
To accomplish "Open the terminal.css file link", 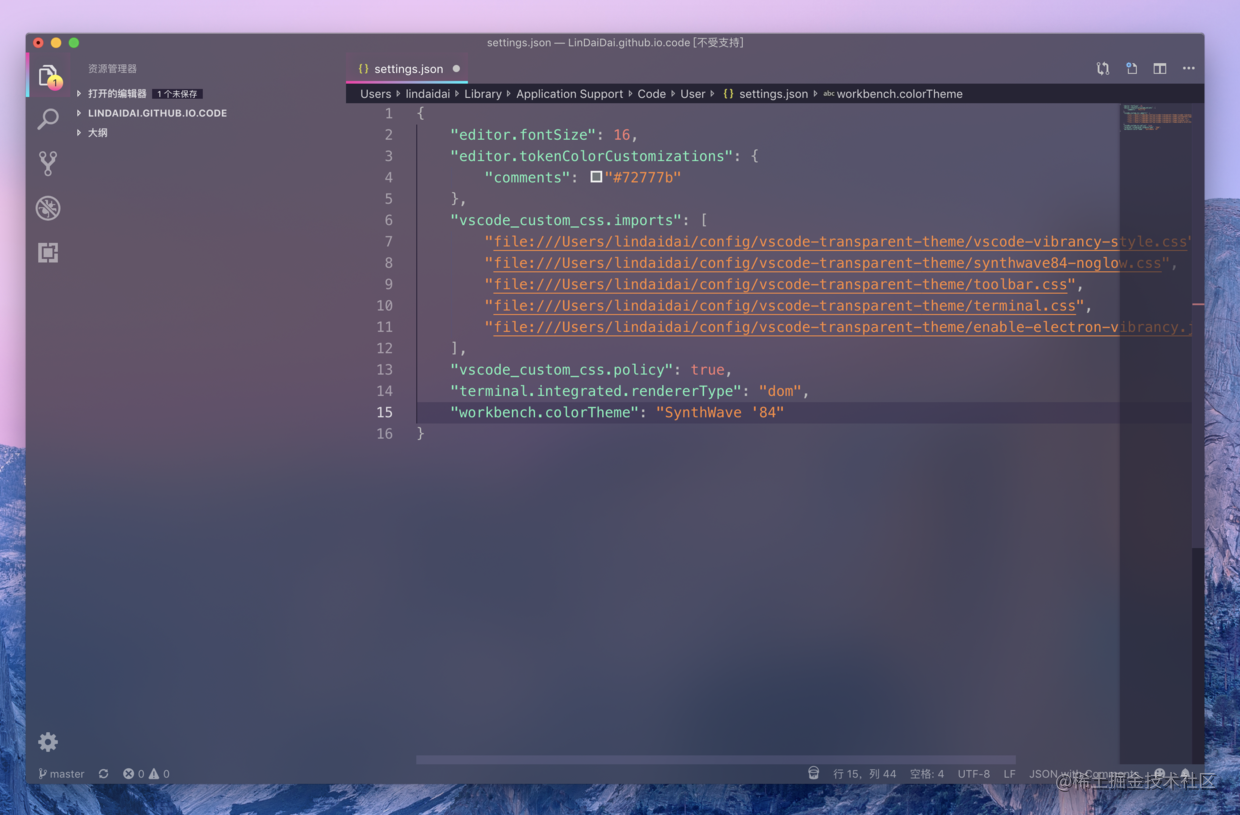I will pos(785,306).
